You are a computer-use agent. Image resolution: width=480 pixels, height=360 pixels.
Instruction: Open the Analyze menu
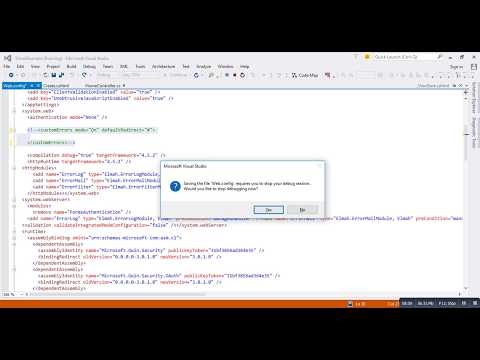coord(203,66)
